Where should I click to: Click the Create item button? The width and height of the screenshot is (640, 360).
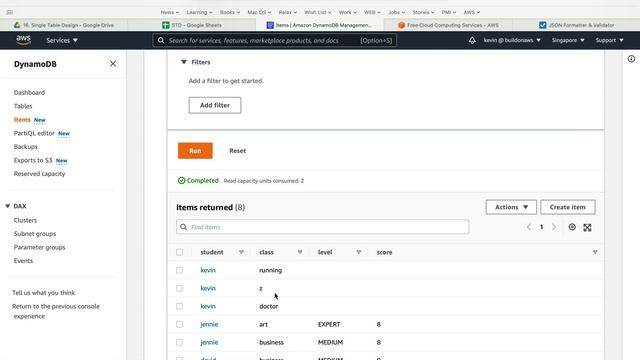pos(567,207)
